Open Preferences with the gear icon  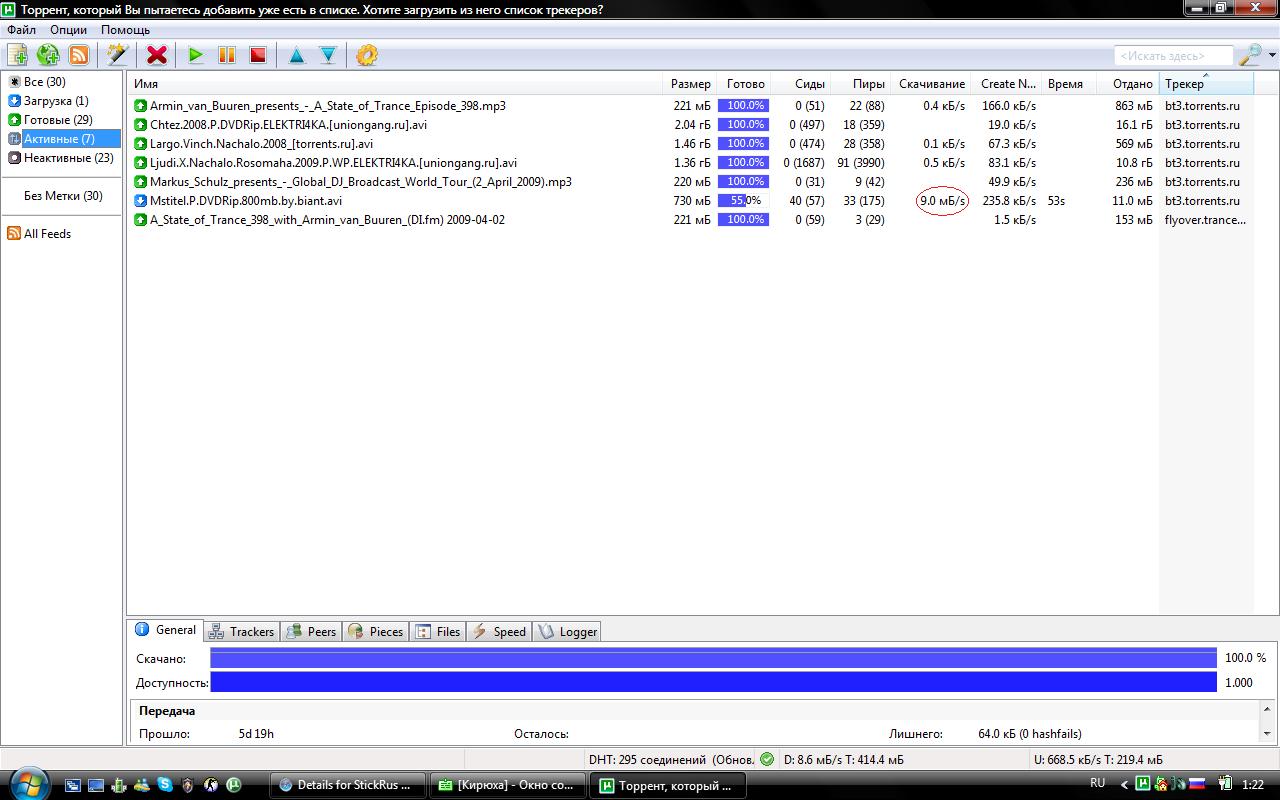pos(367,55)
